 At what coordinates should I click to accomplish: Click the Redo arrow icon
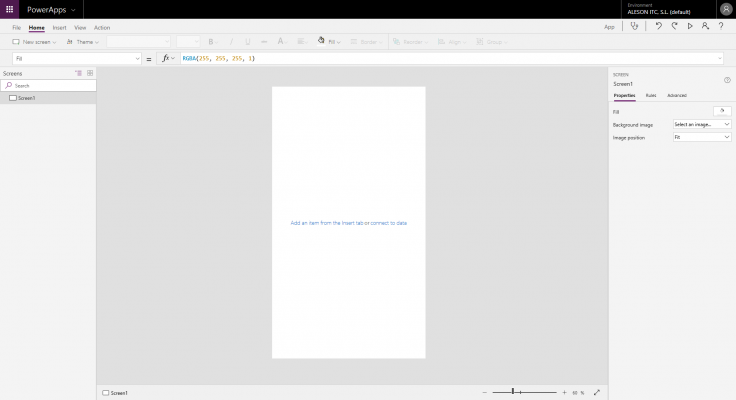point(674,27)
